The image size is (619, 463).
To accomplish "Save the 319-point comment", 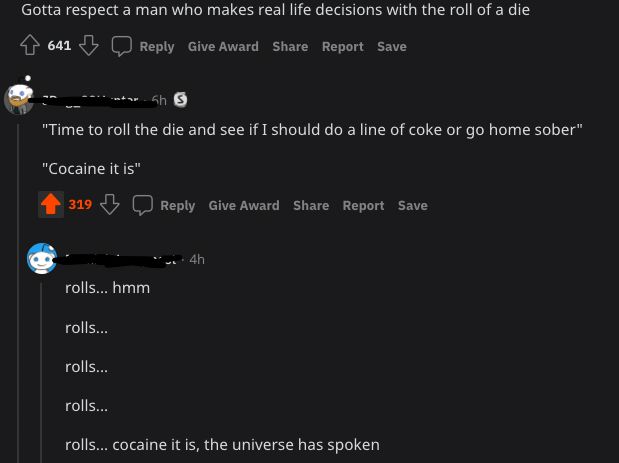I will click(x=412, y=205).
